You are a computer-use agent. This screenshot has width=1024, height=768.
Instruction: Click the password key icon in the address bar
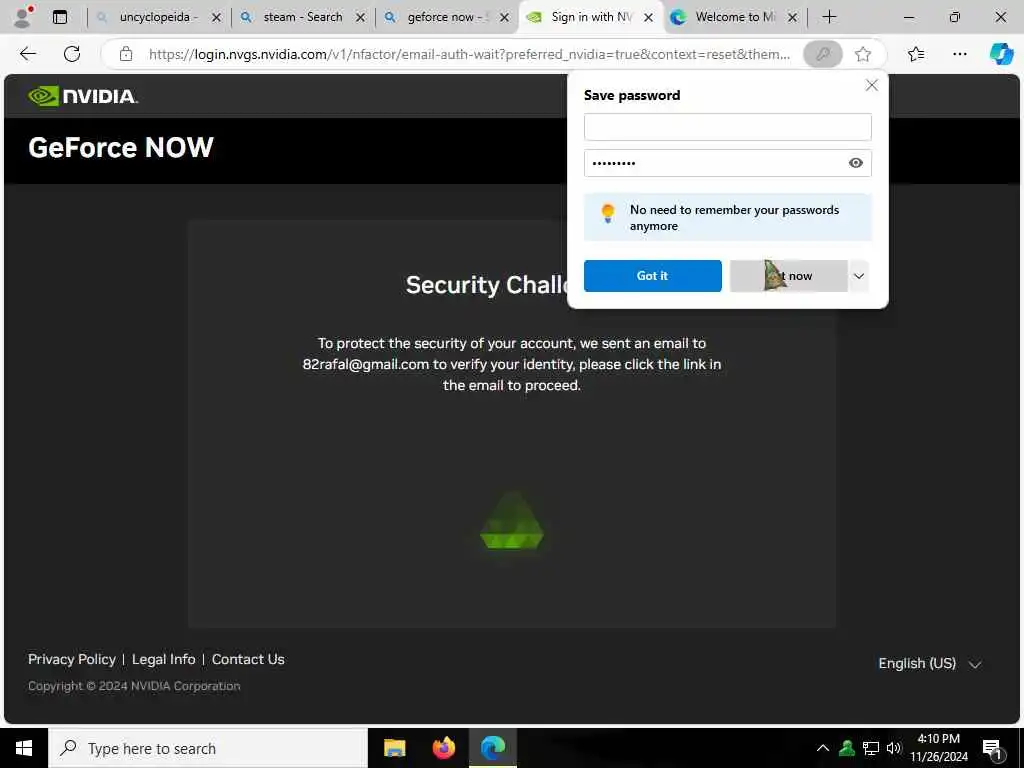point(823,54)
